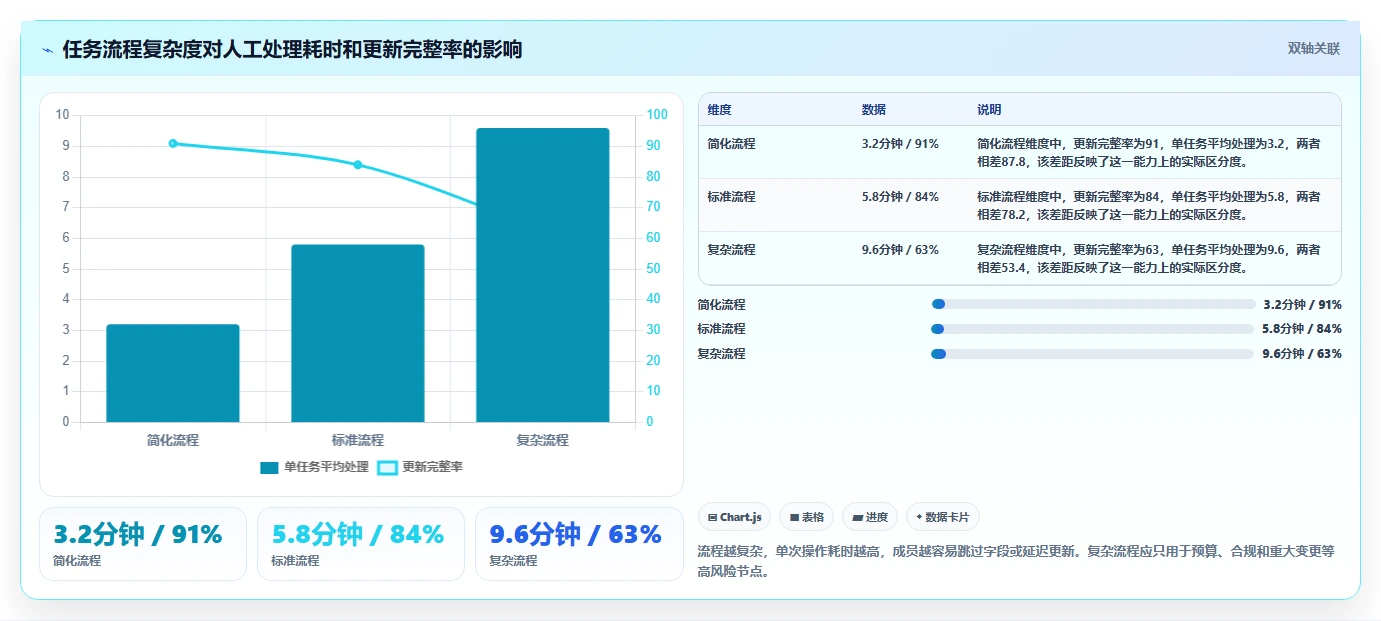Screen dimensions: 1381x621
Task: Select the Chart.js tag
Action: point(734,517)
